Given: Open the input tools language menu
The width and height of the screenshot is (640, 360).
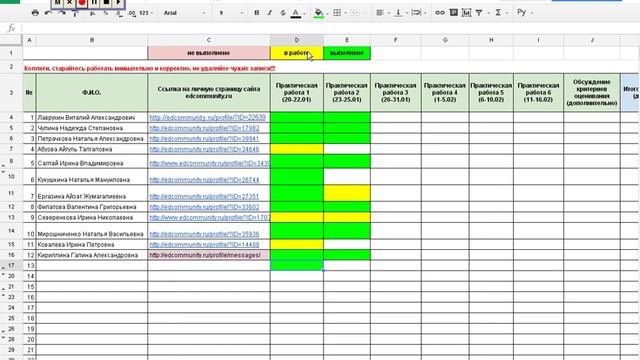Looking at the screenshot, I should point(524,13).
